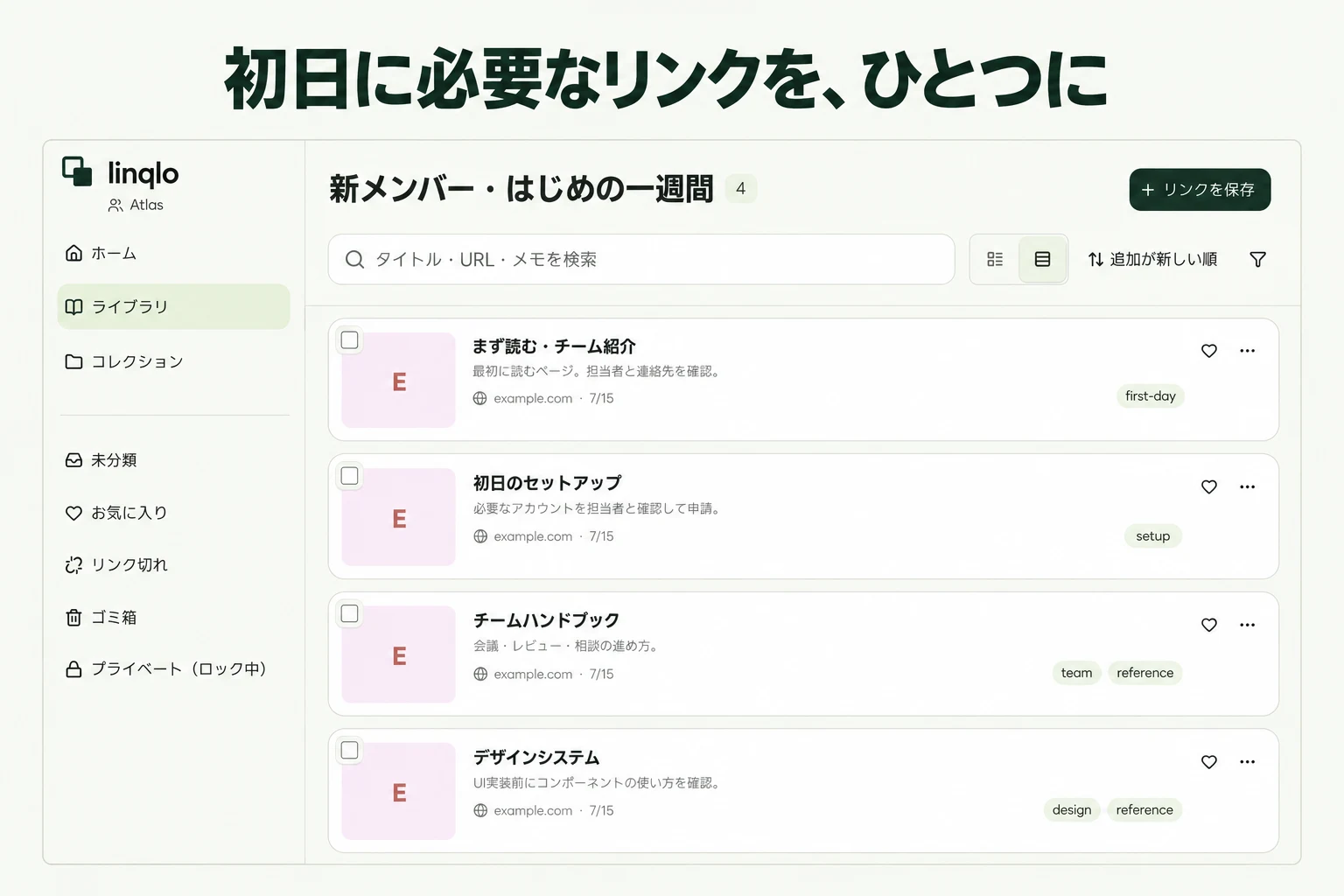Check the まず読む・チーム紹介 checkbox
The width and height of the screenshot is (1344, 896).
coord(350,340)
